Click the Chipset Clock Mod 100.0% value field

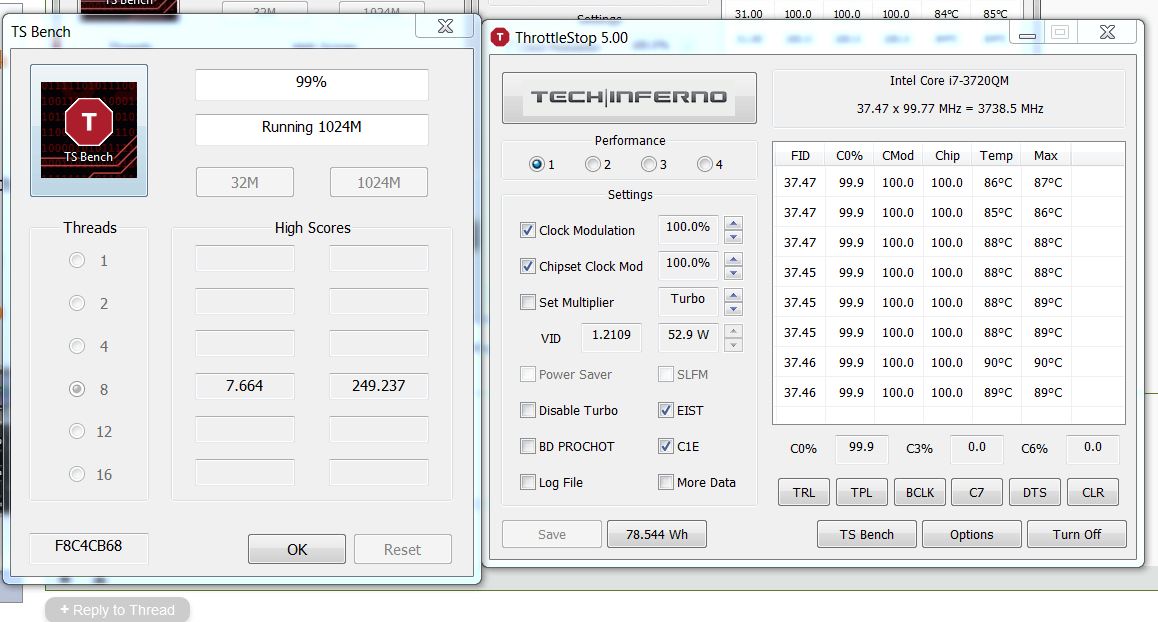click(x=688, y=266)
